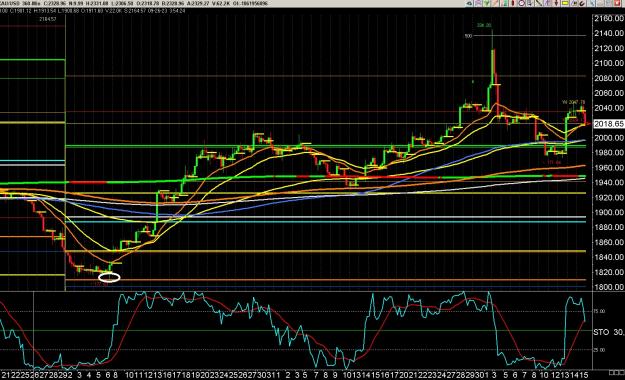Click the symbol and quote header line at top-left
Image resolution: width=625 pixels, height=380 pixels.
coord(134,3)
